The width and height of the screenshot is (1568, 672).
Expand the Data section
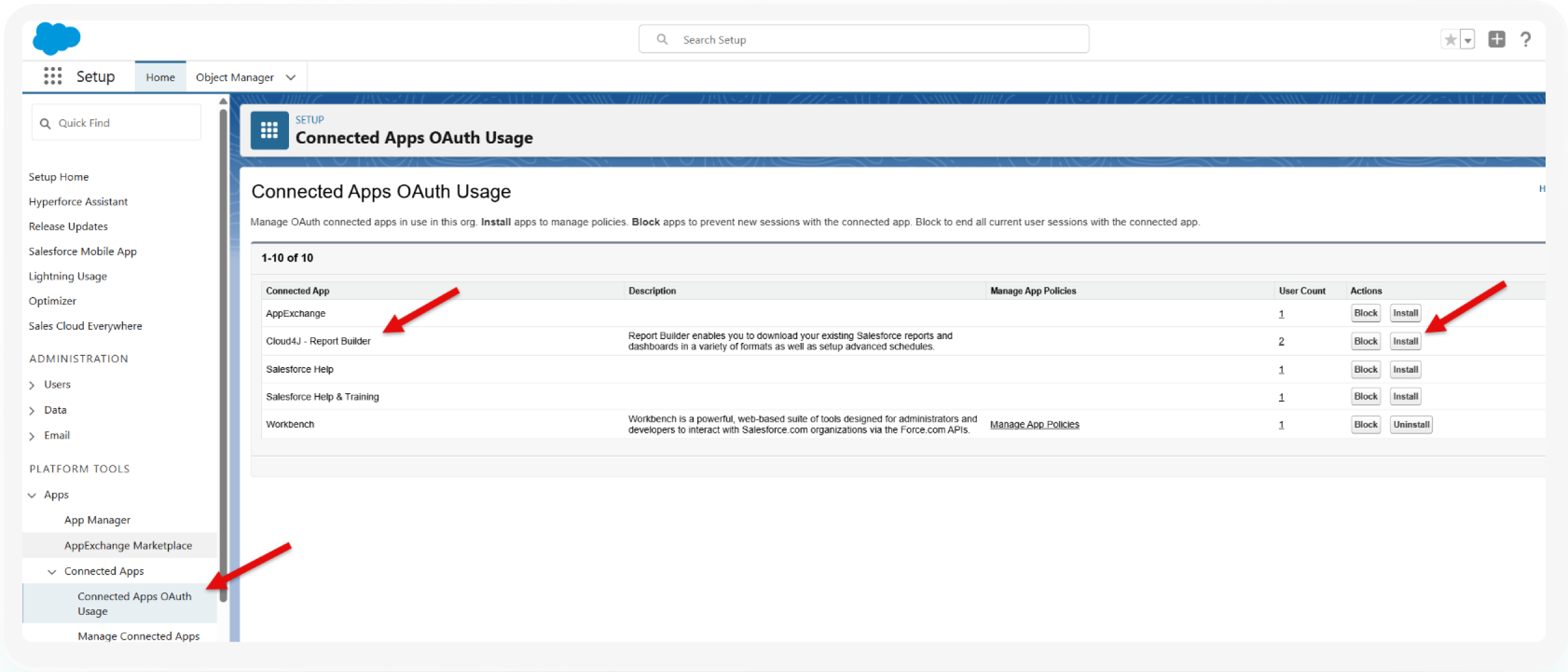tap(32, 411)
